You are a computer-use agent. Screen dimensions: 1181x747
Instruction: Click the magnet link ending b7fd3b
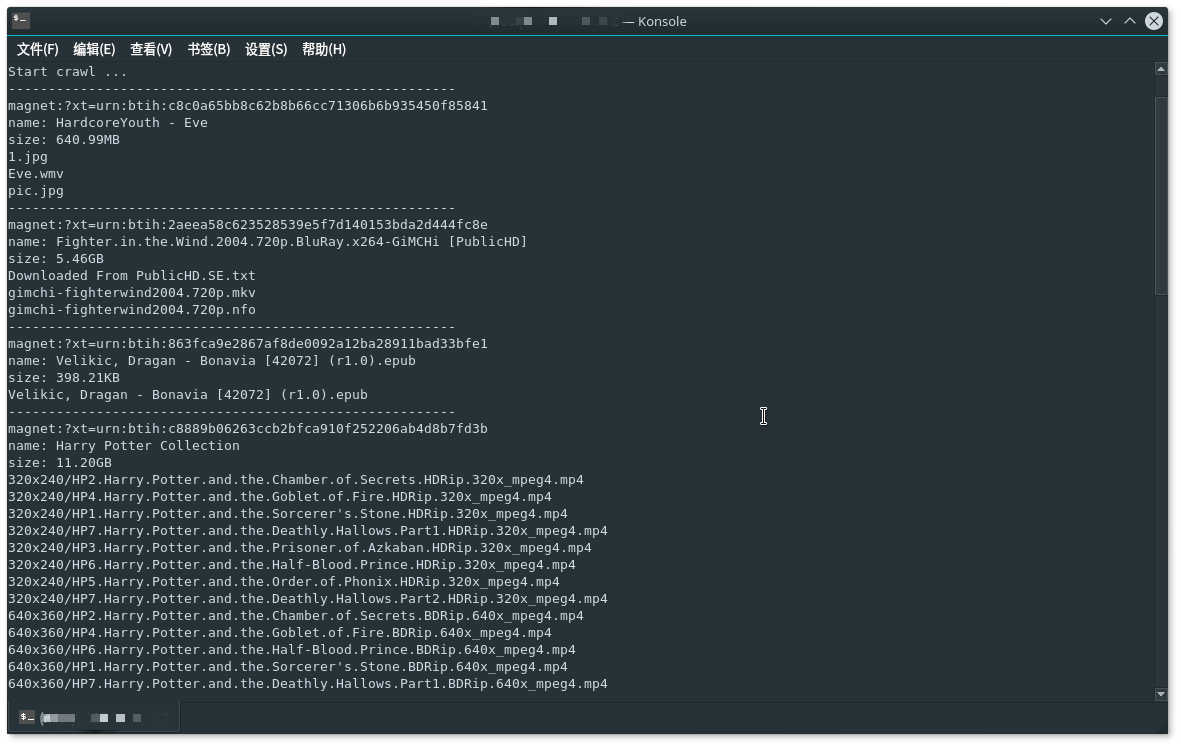[x=248, y=429]
